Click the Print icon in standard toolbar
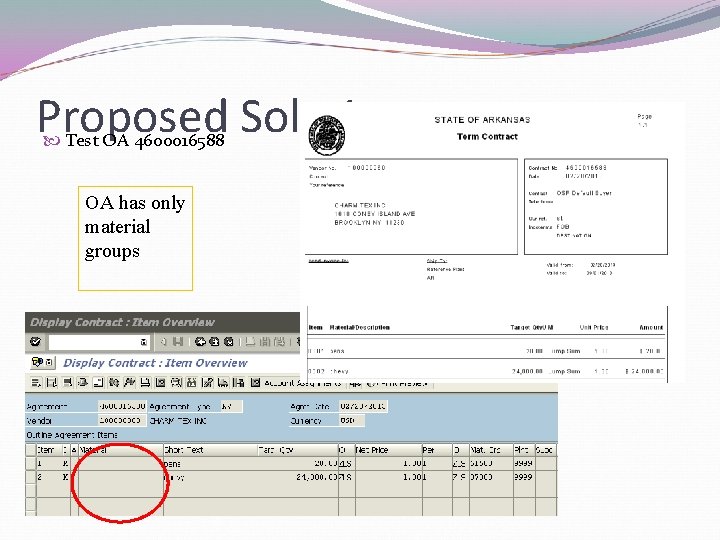 tap(250, 342)
